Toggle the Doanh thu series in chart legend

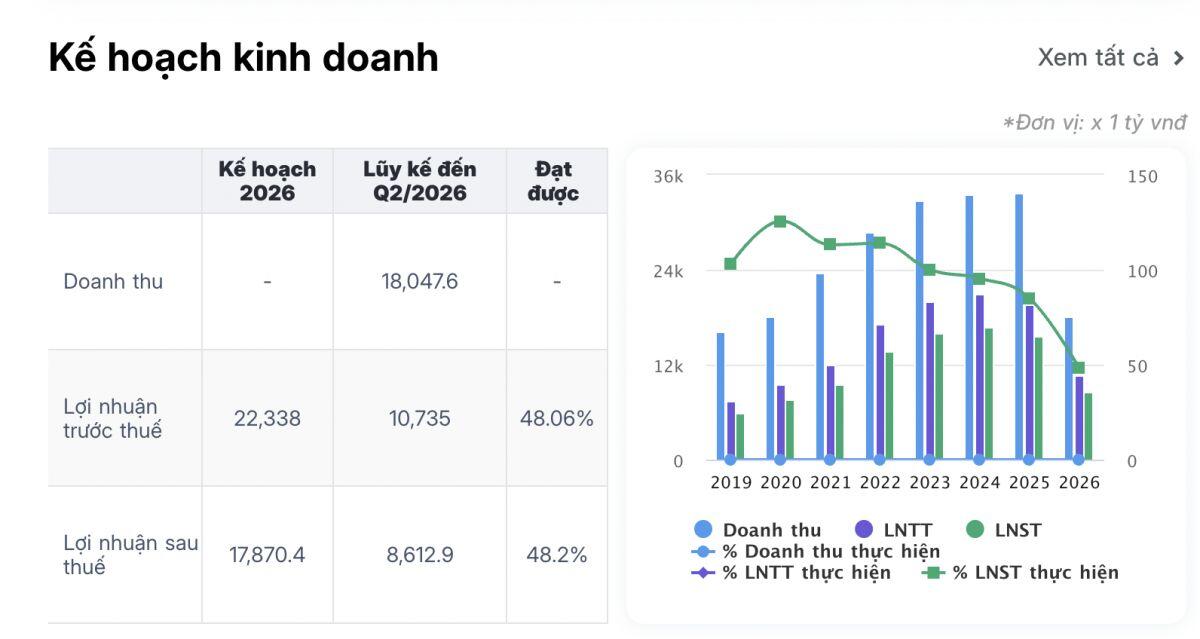[x=757, y=530]
